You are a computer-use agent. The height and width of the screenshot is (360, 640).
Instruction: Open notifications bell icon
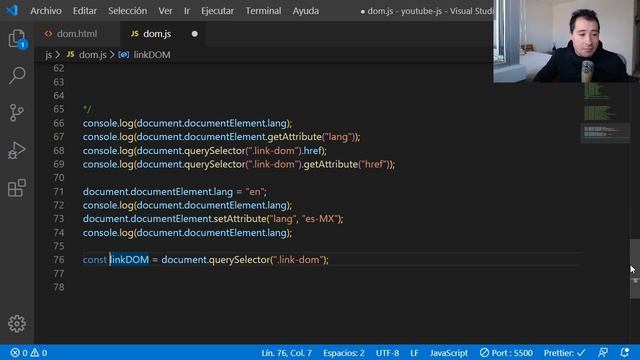(624, 353)
